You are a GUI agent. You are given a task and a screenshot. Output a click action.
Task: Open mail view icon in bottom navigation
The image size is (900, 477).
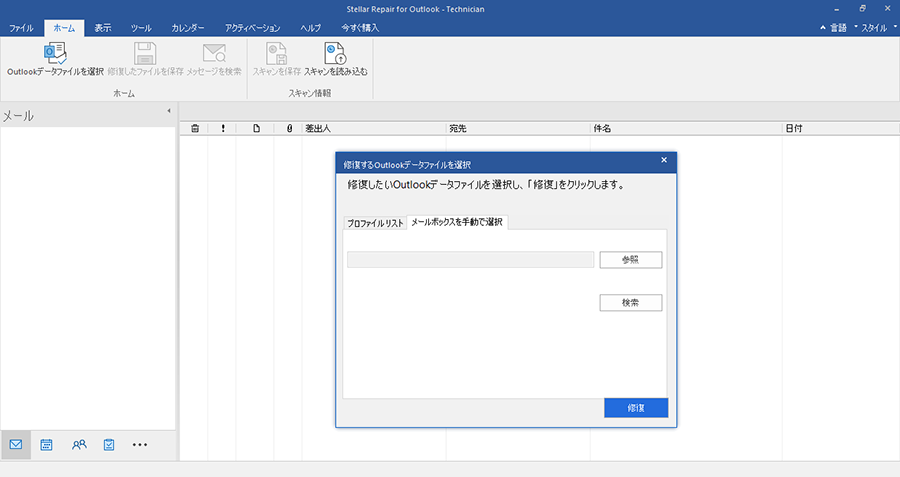tap(16, 445)
